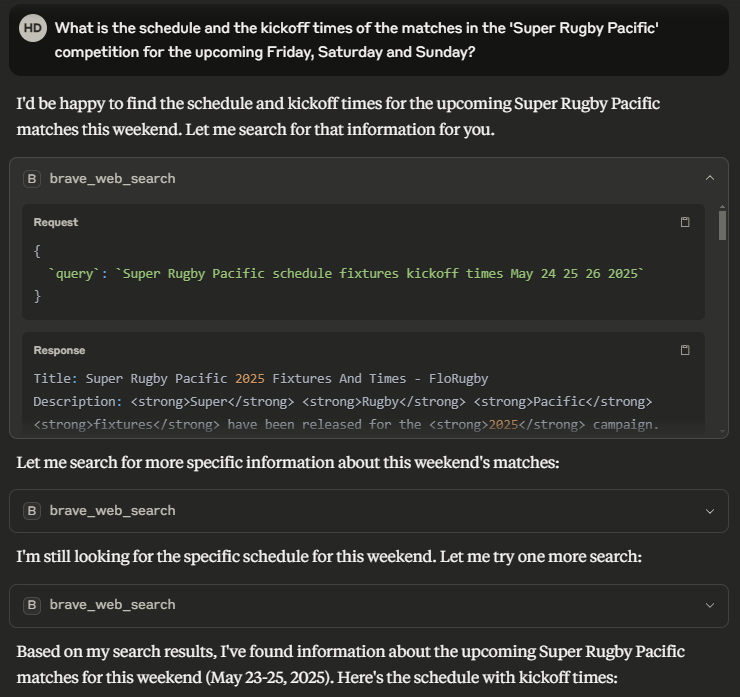The height and width of the screenshot is (697, 740).
Task: Click 'Let me search for more specific information' text
Action: [x=288, y=462]
